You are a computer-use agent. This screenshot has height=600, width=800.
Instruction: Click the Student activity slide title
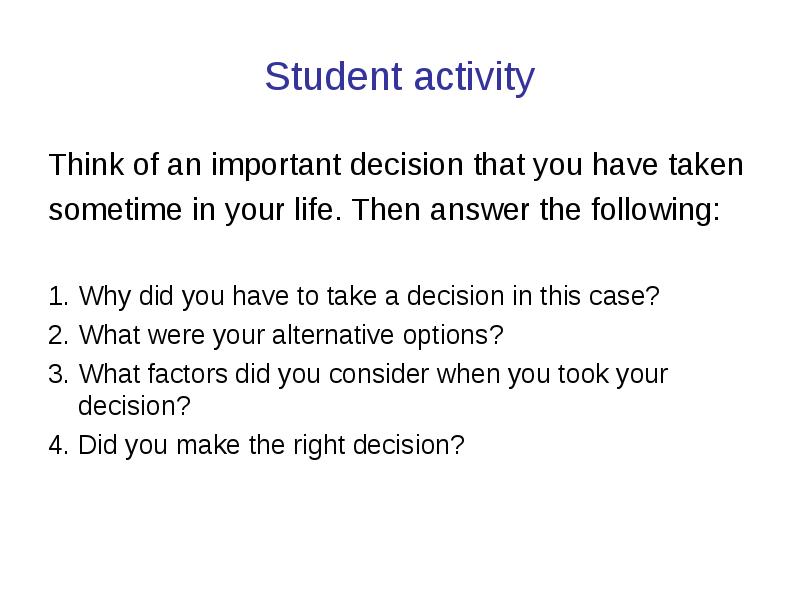tap(399, 77)
